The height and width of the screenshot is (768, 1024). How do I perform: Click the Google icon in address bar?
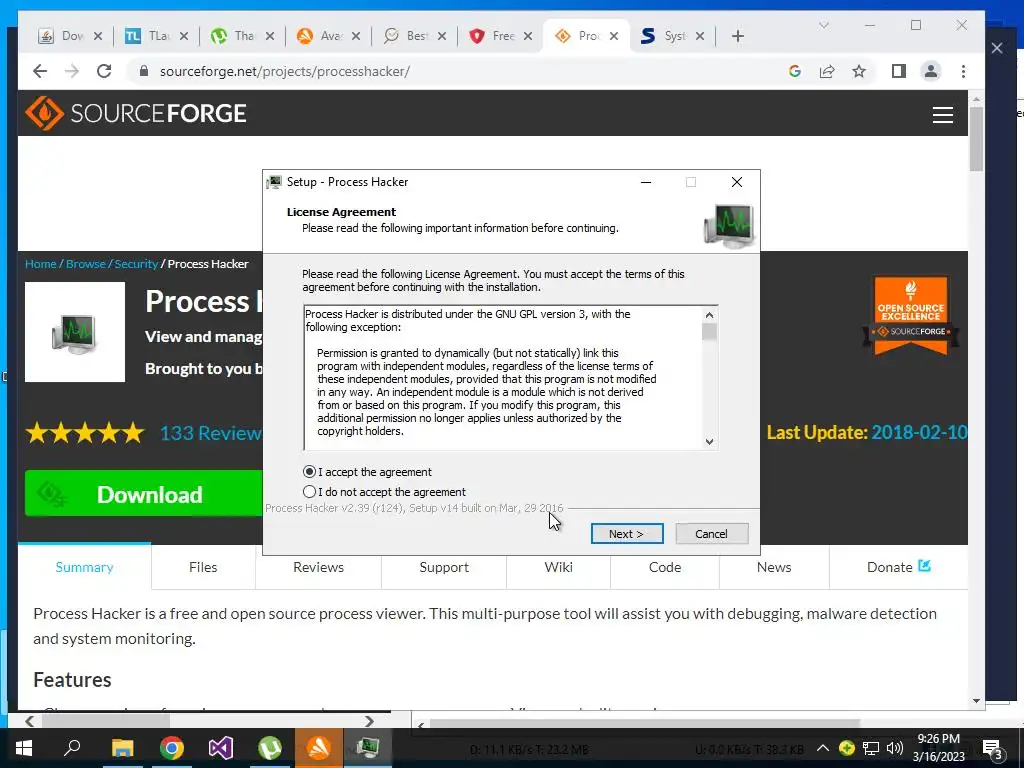(795, 71)
